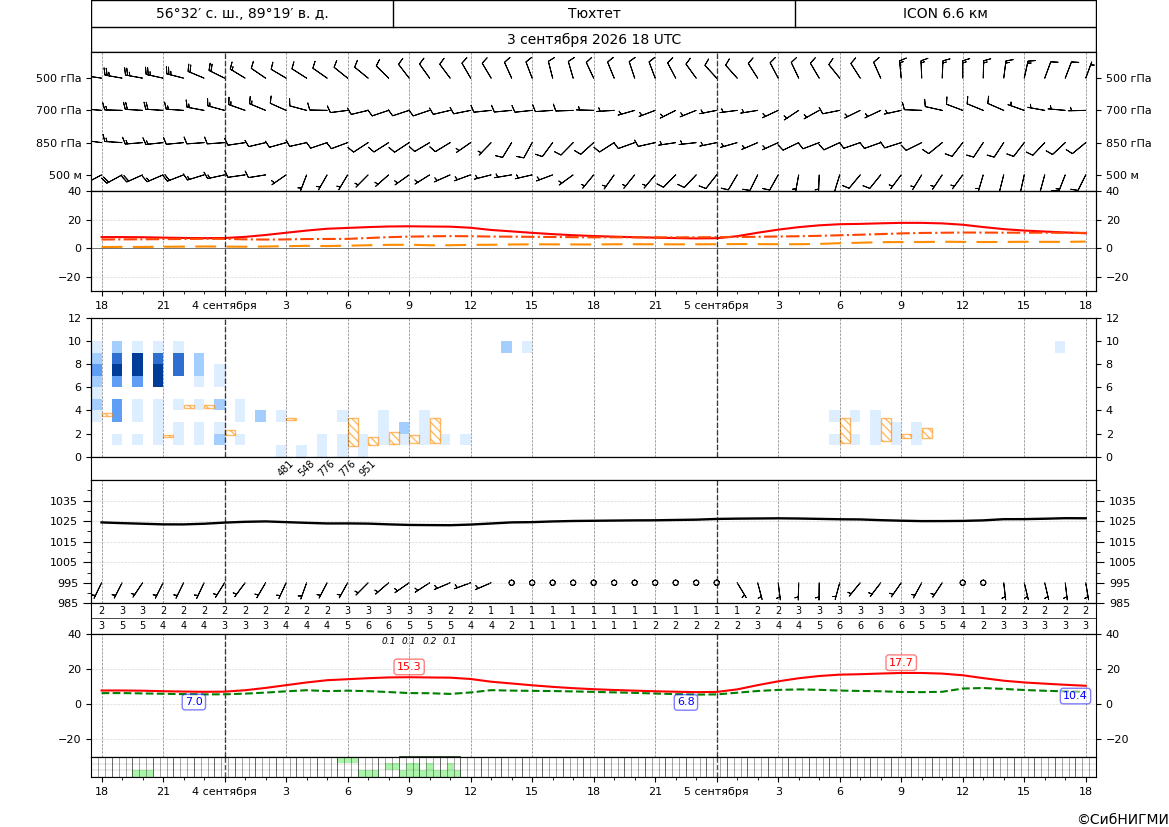Click the red 15.3 maximum temperature label
Image resolution: width=1169 pixels, height=827 pixels.
point(409,666)
